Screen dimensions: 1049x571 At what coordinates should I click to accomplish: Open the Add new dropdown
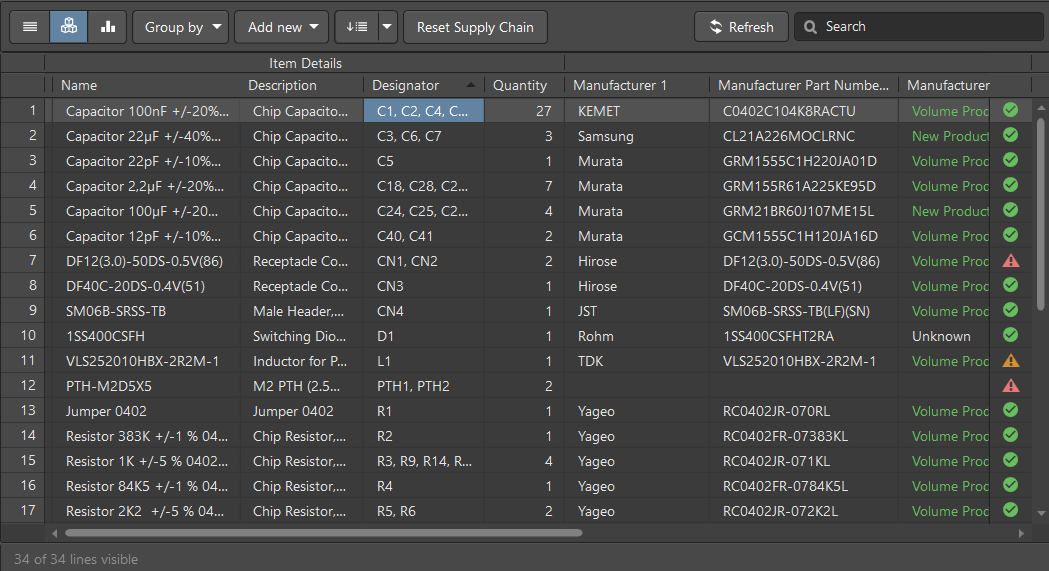click(x=282, y=27)
